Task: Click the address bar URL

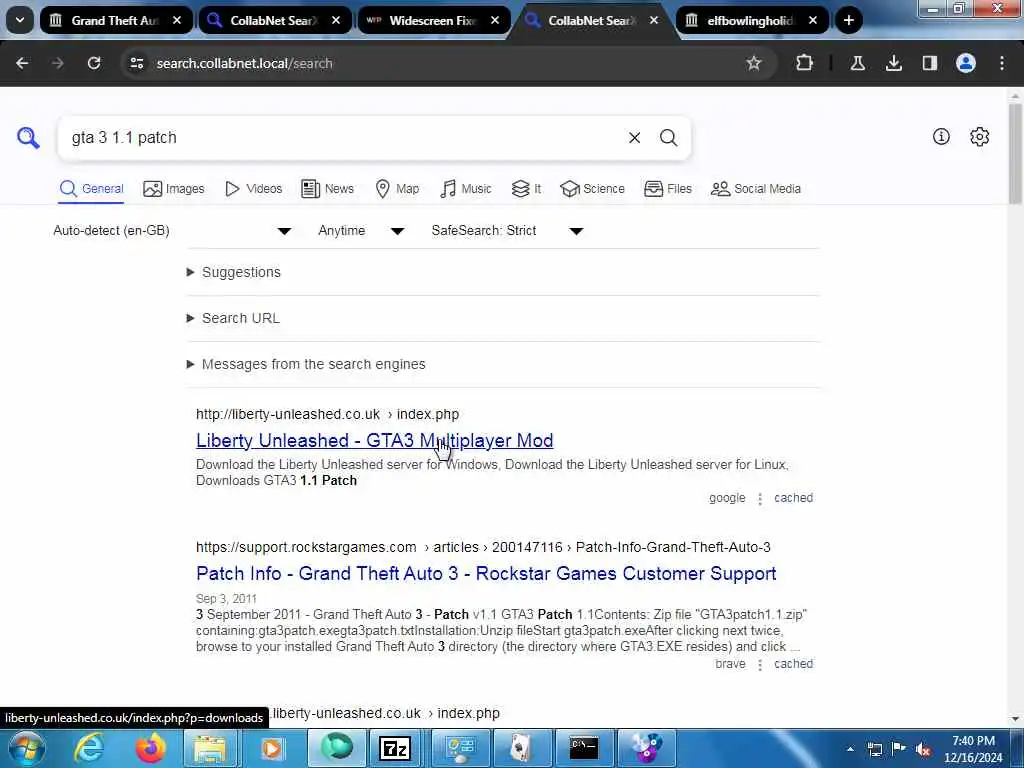Action: pyautogui.click(x=244, y=63)
